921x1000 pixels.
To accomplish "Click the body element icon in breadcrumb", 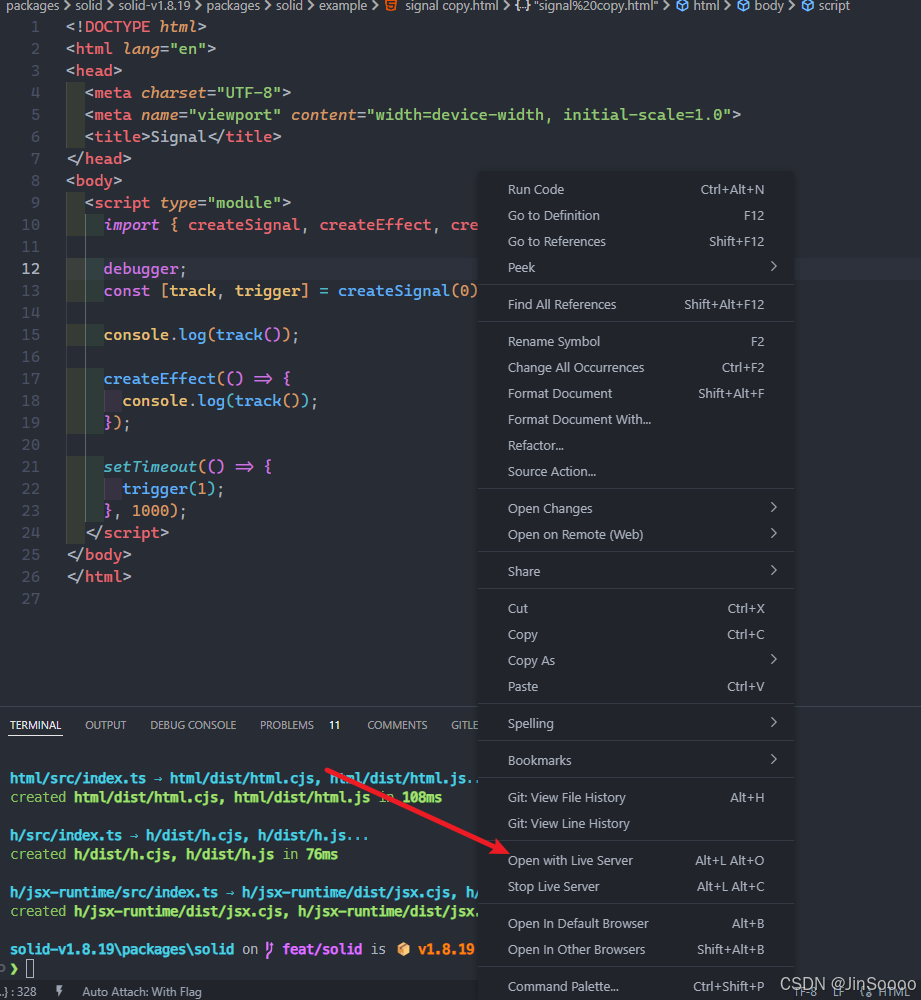I will [744, 6].
